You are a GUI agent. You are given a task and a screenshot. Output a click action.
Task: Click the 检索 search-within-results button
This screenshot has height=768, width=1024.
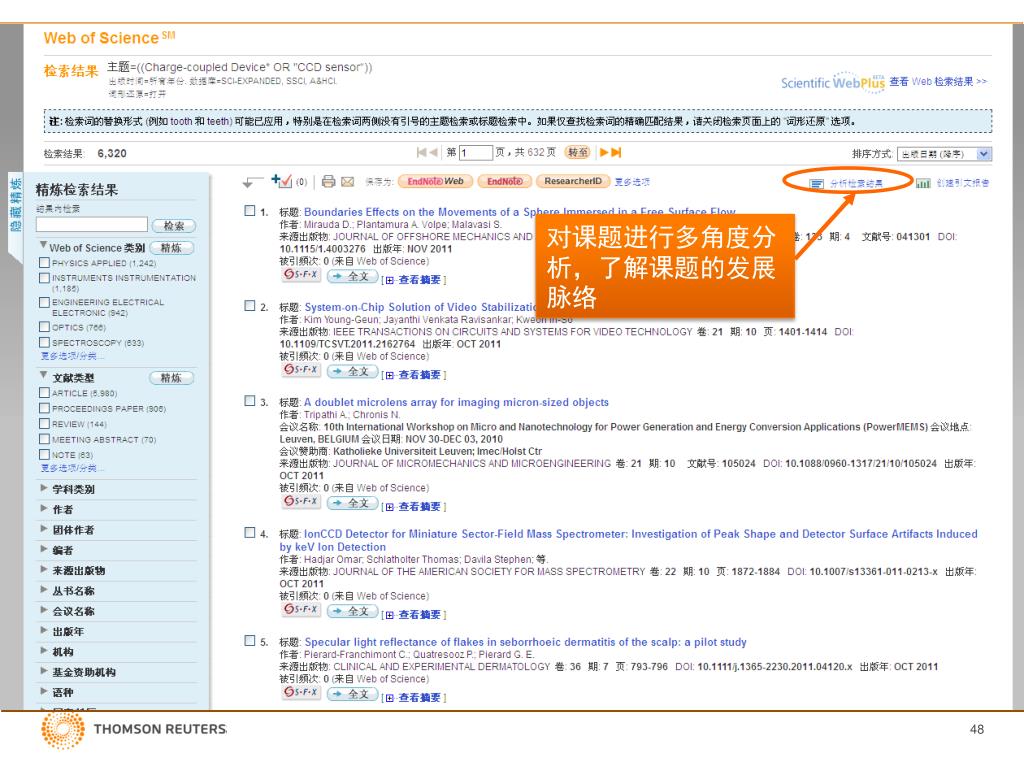174,226
